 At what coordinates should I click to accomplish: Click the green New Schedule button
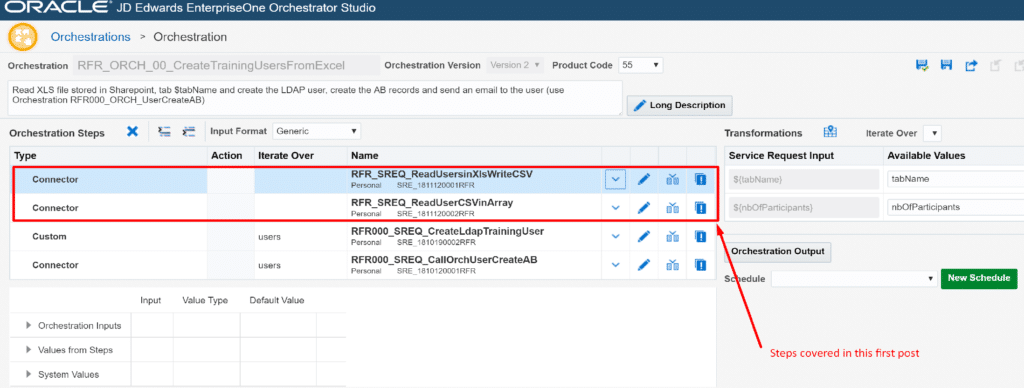[x=979, y=278]
